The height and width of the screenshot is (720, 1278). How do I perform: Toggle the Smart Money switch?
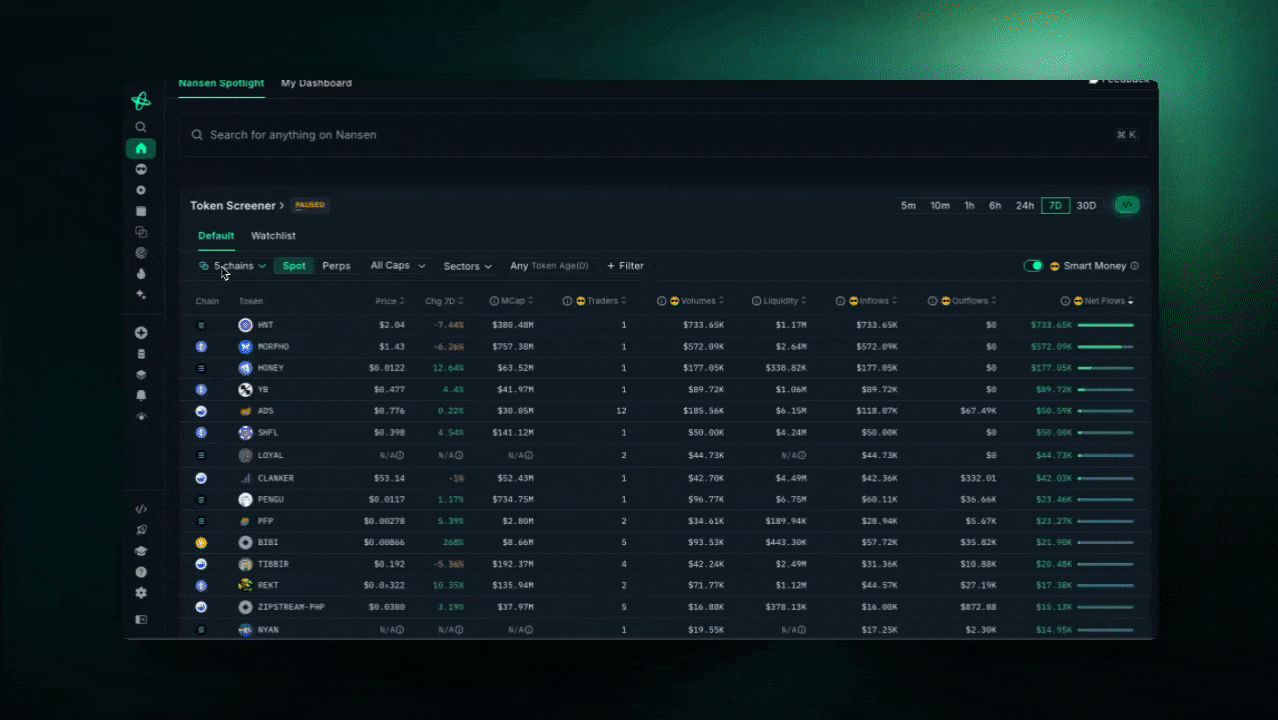click(x=1033, y=266)
